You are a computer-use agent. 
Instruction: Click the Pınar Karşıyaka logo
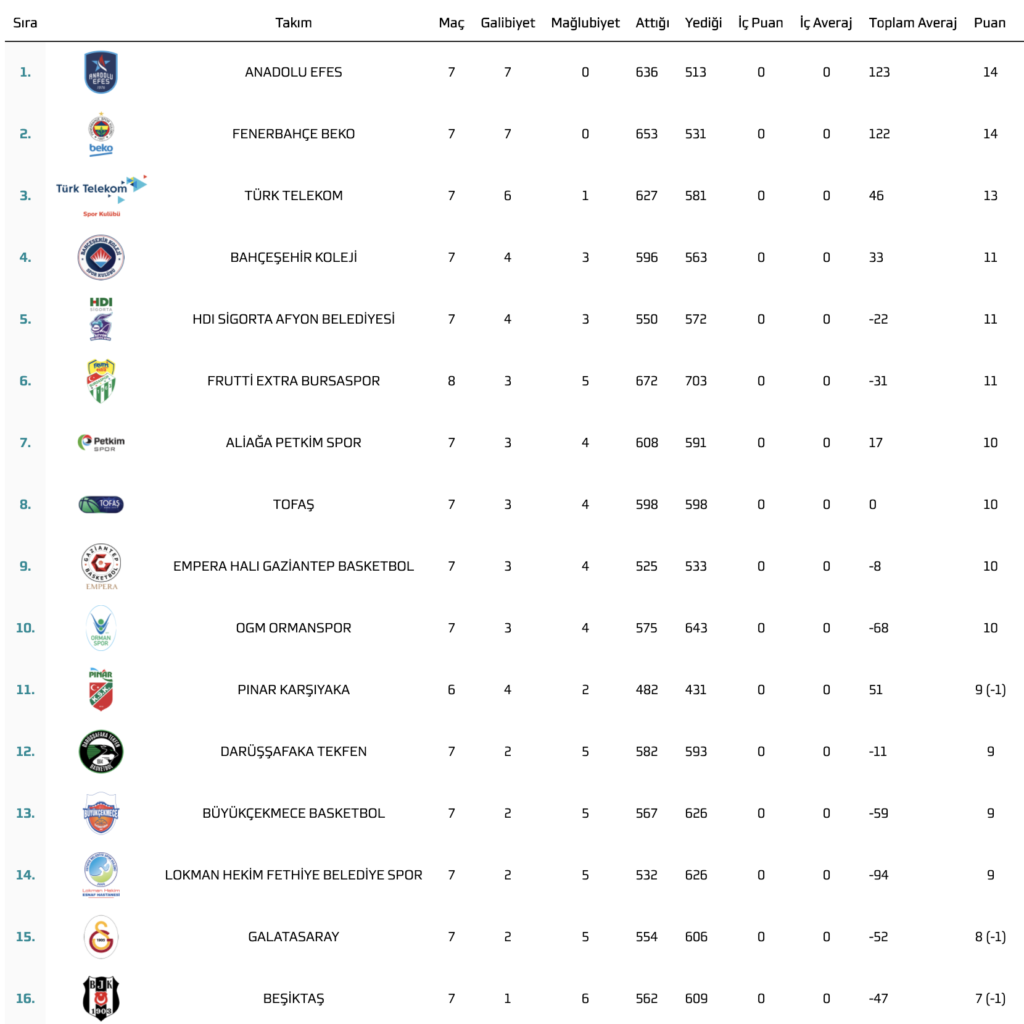click(101, 690)
